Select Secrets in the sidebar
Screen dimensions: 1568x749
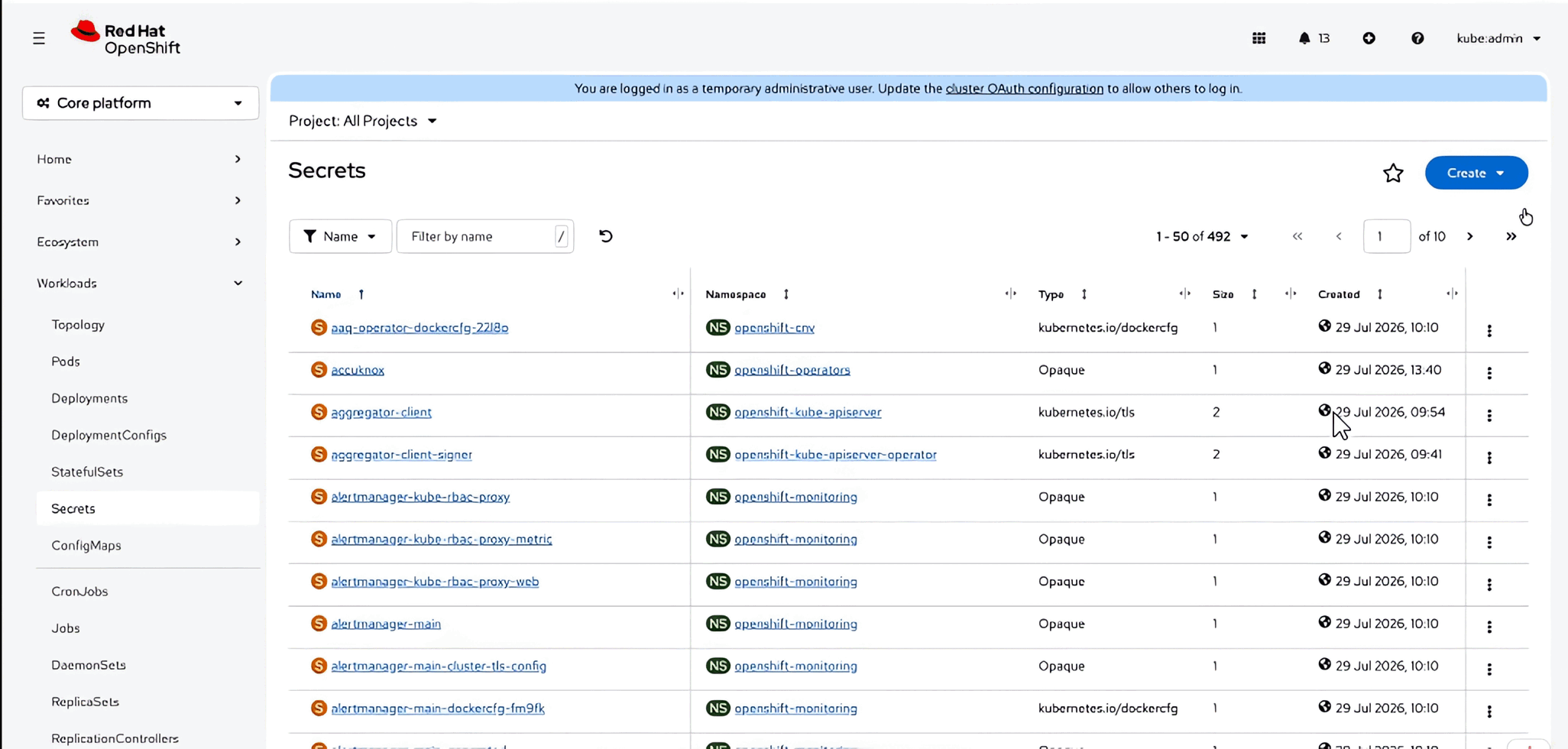(147, 508)
